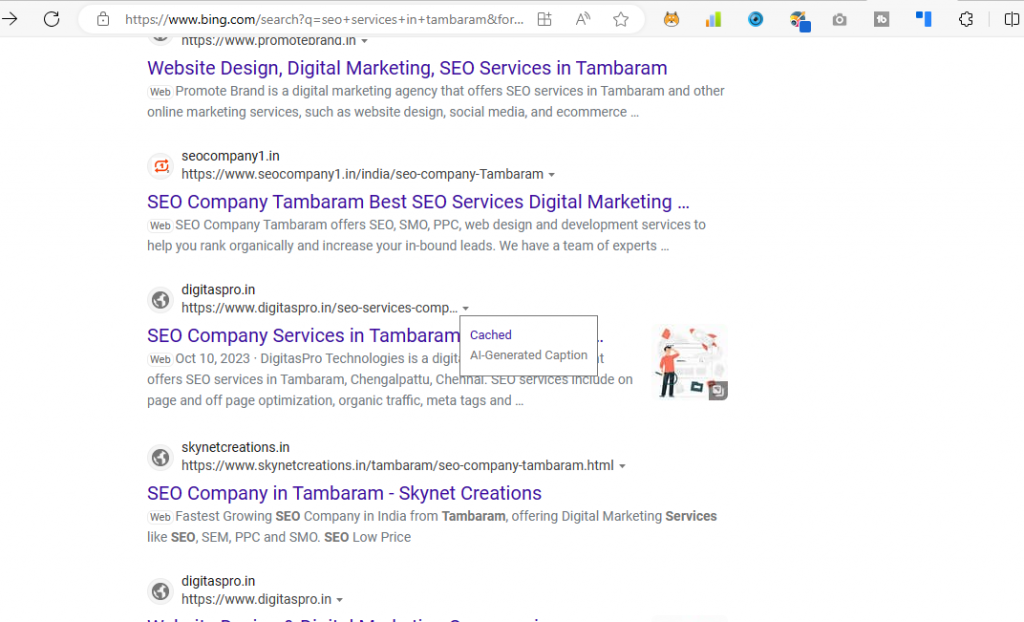Image resolution: width=1024 pixels, height=622 pixels.
Task: Click the seocompany1.in site name
Action: (231, 156)
